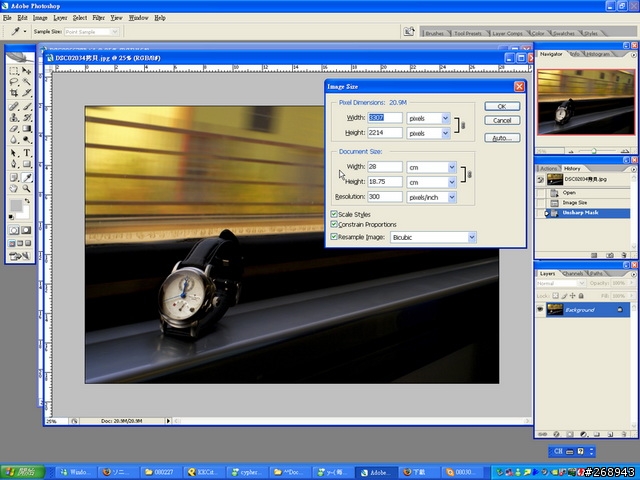Click Cancel in Image Size dialog
Viewport: 640px width, 480px height.
[x=502, y=120]
